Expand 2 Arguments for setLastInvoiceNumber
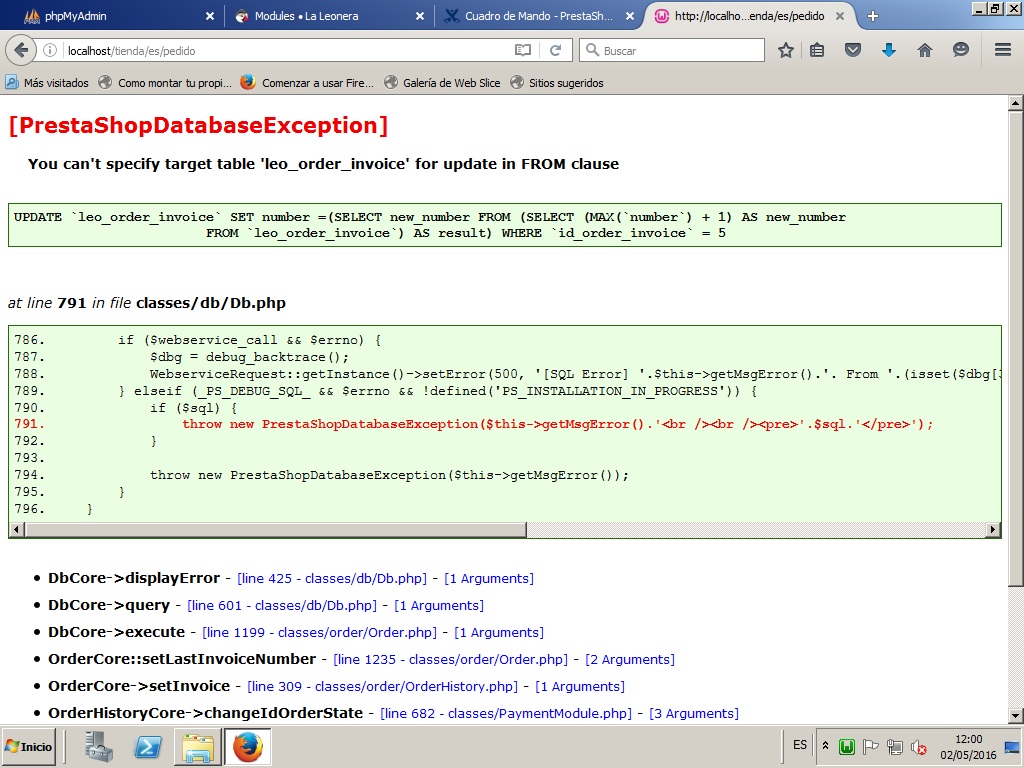The image size is (1024, 768). (630, 660)
